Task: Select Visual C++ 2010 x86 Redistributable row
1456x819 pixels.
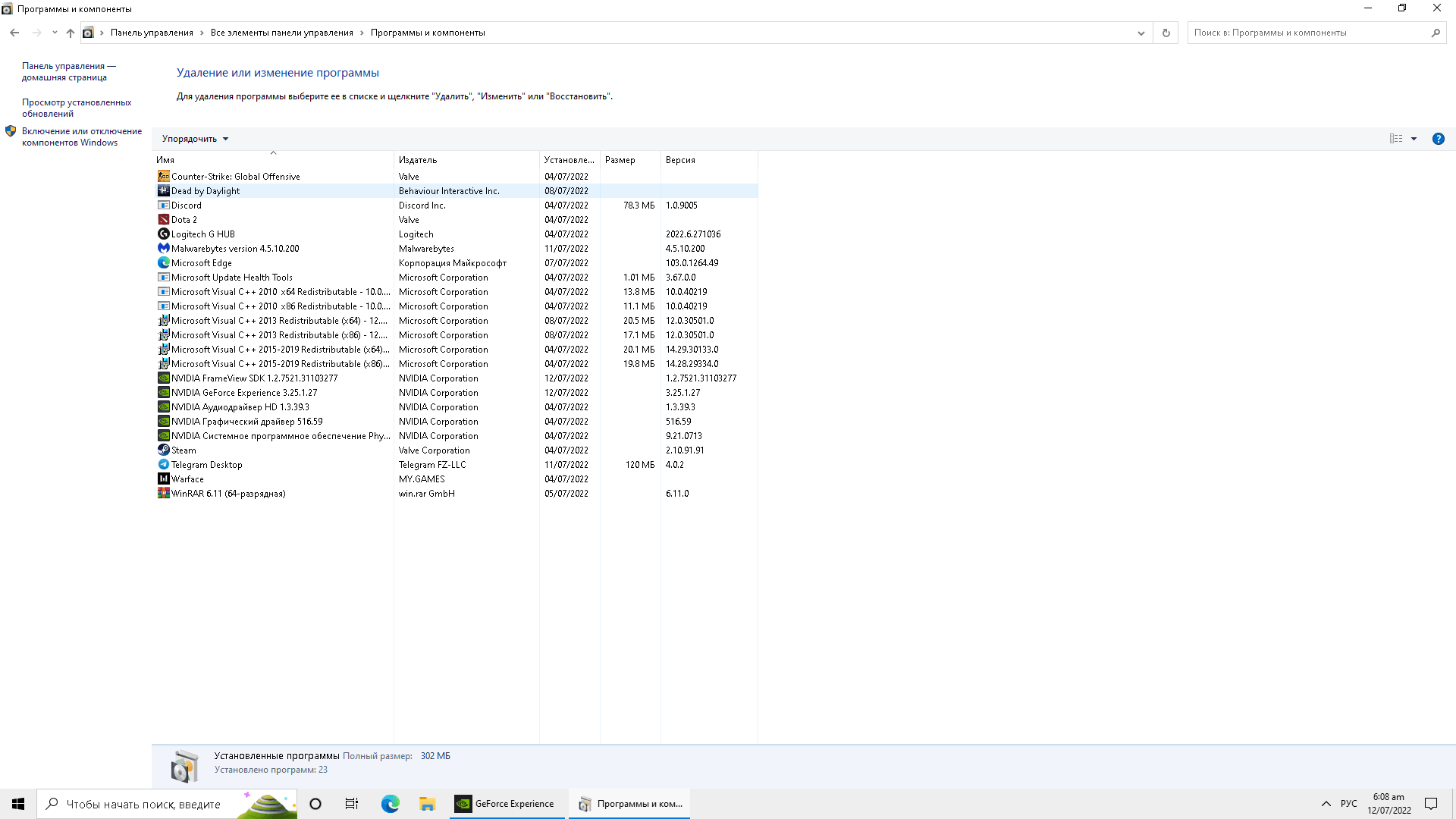Action: point(455,306)
